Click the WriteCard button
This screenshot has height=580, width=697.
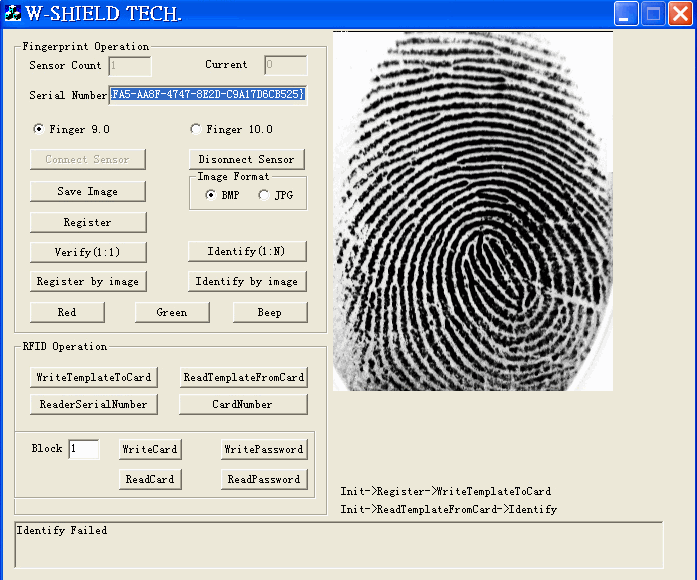click(150, 449)
